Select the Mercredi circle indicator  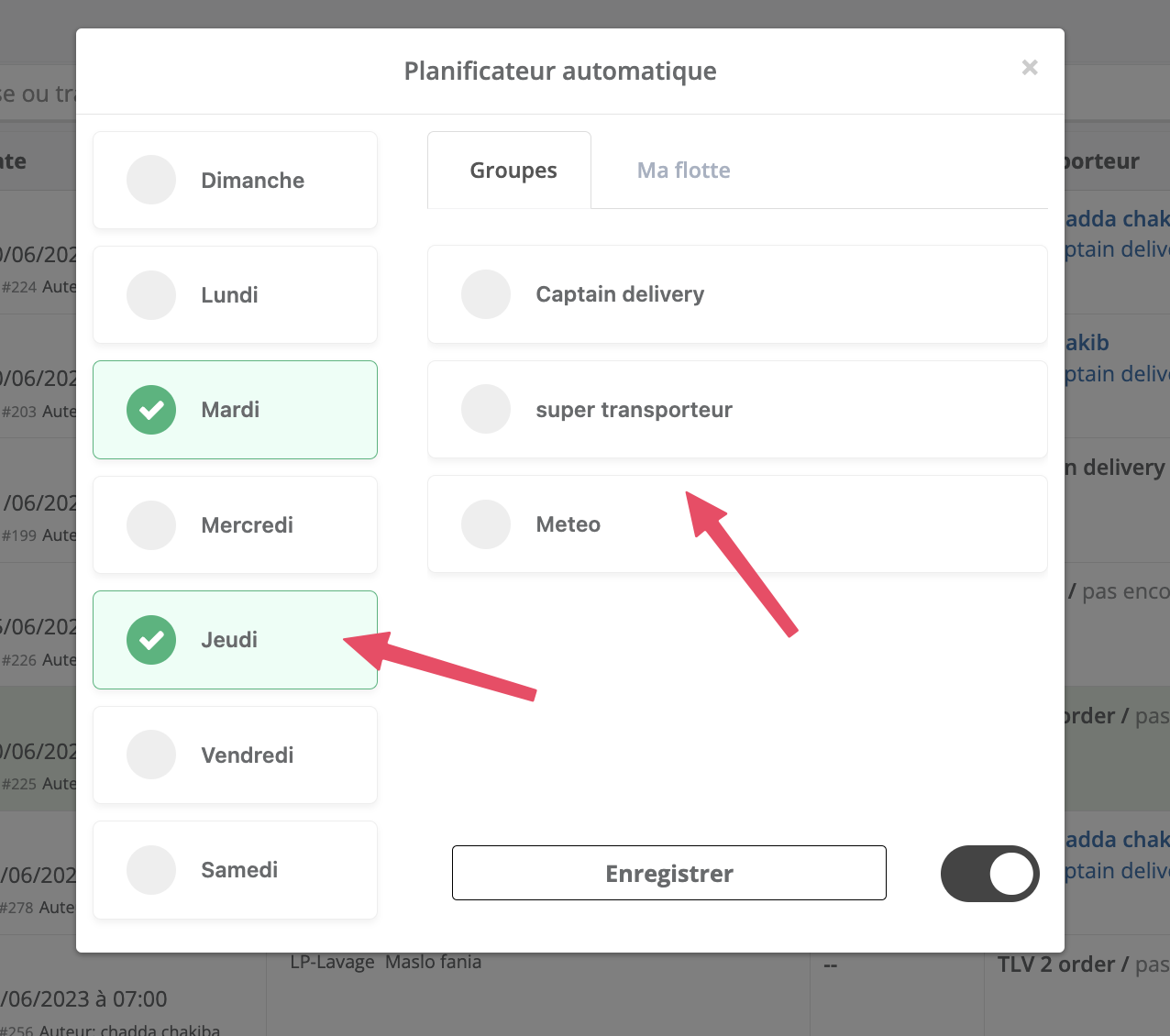click(x=151, y=525)
